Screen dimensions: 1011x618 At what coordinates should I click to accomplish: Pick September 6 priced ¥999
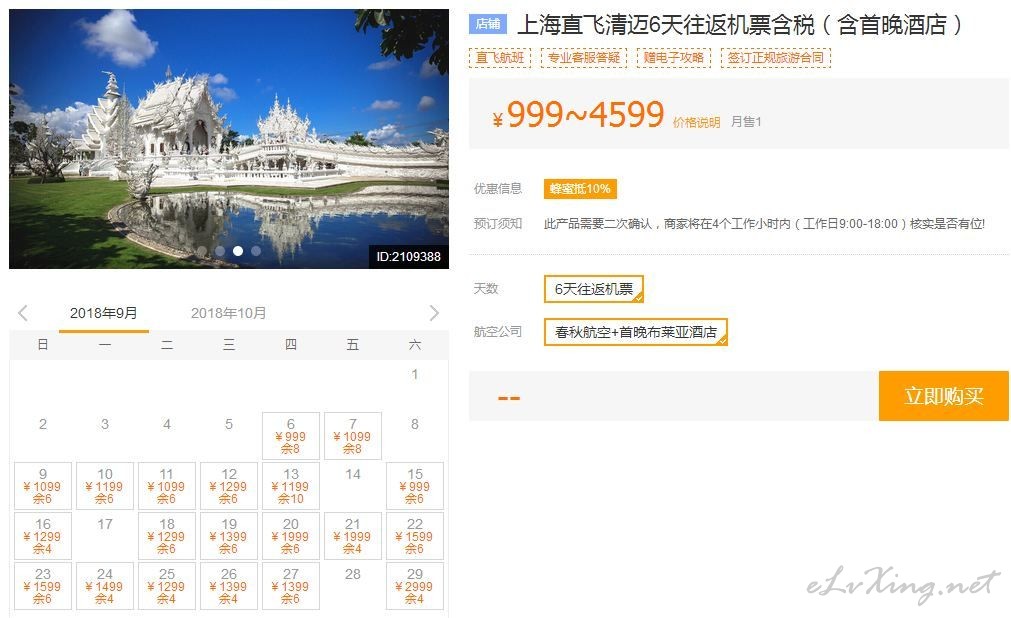coord(291,436)
